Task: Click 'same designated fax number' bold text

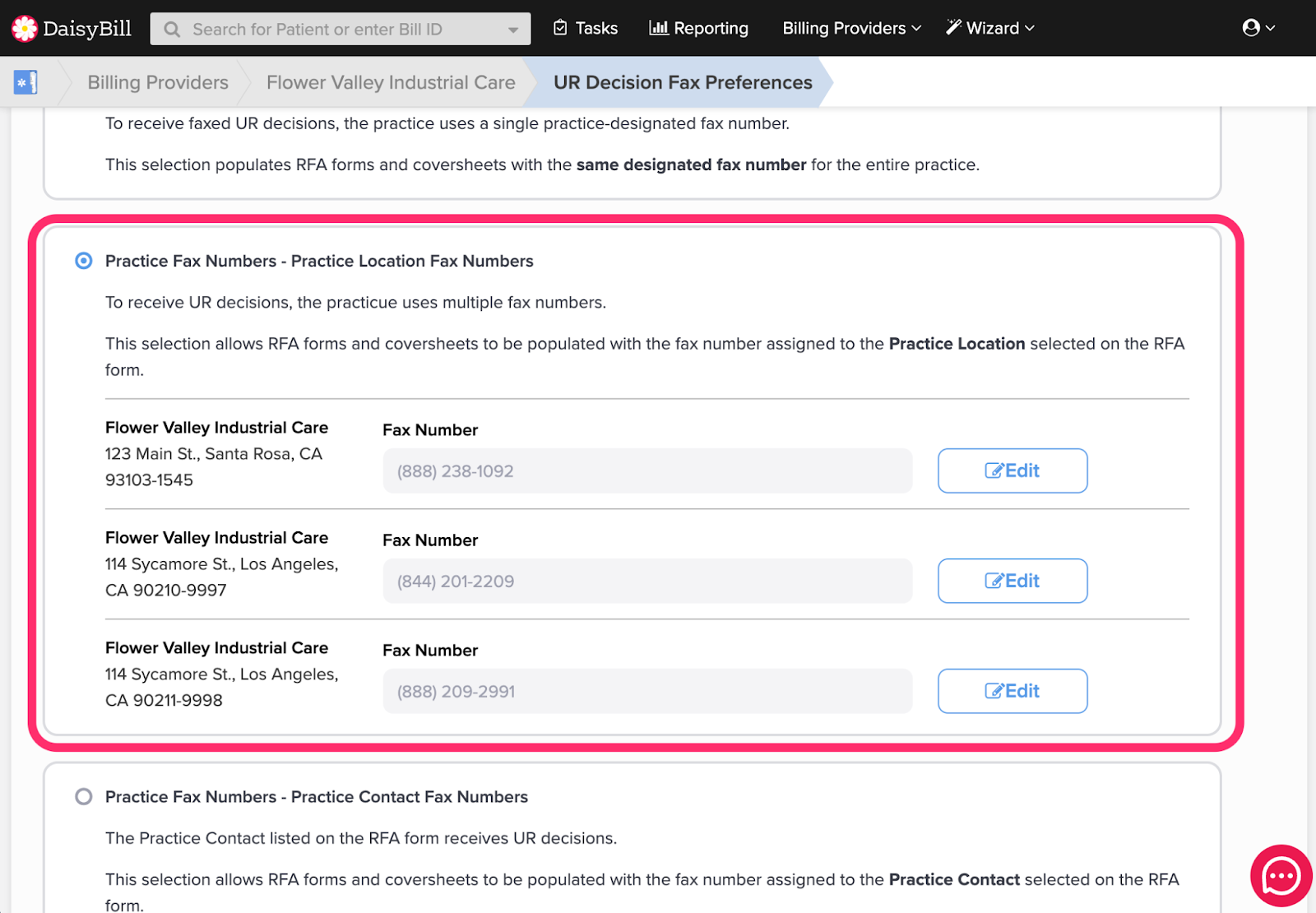Action: coord(691,165)
